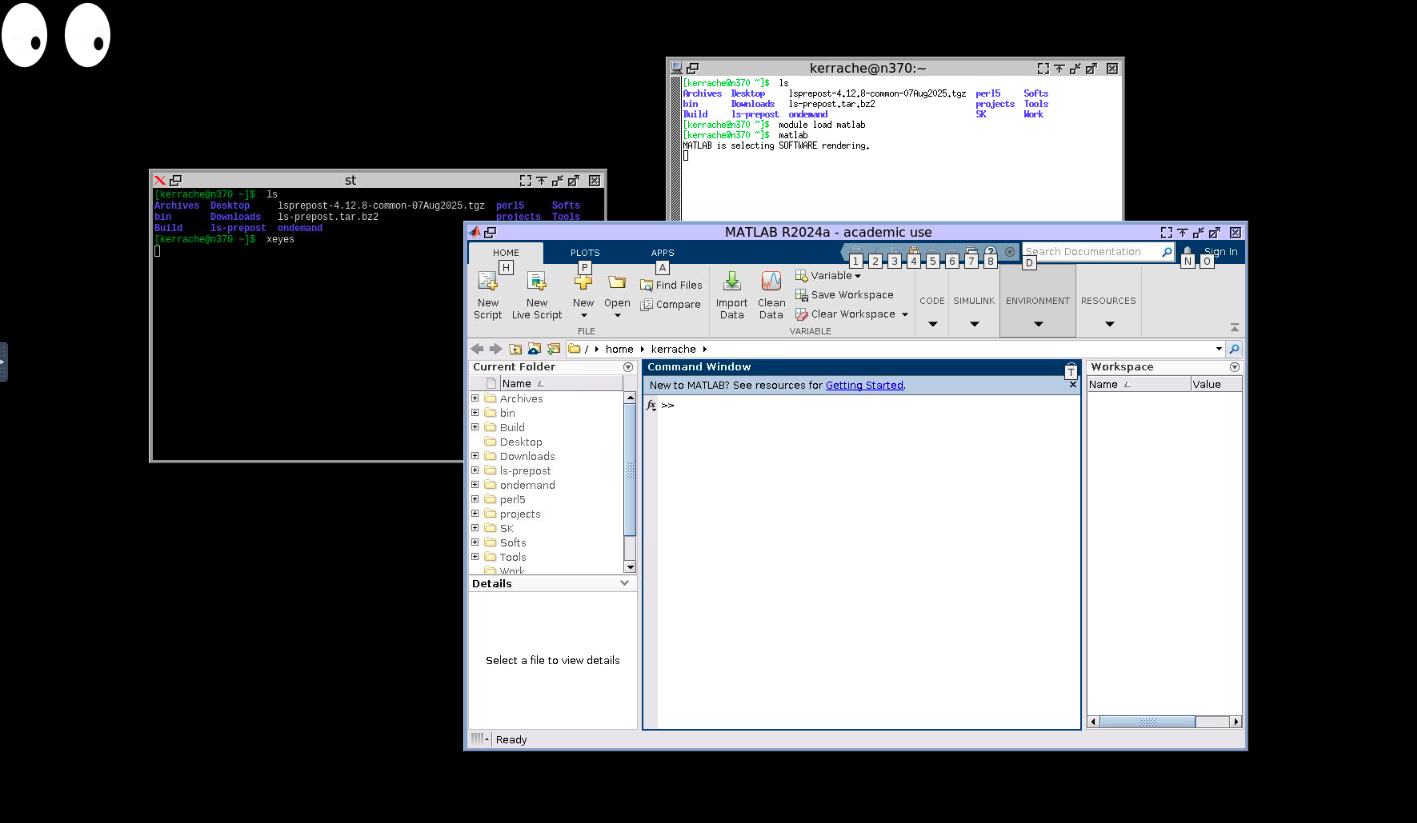Click the MATLAB logo window menu icon
Viewport: 1417px width, 823px height.
click(x=475, y=232)
